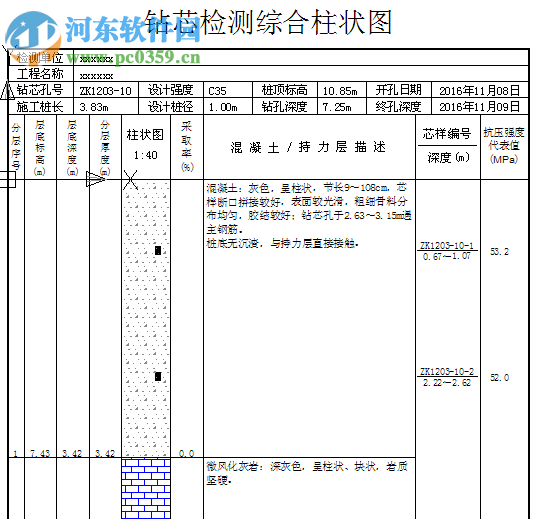The width and height of the screenshot is (551, 519).
Task: Click the 钻孔深度 label
Action: click(x=285, y=106)
